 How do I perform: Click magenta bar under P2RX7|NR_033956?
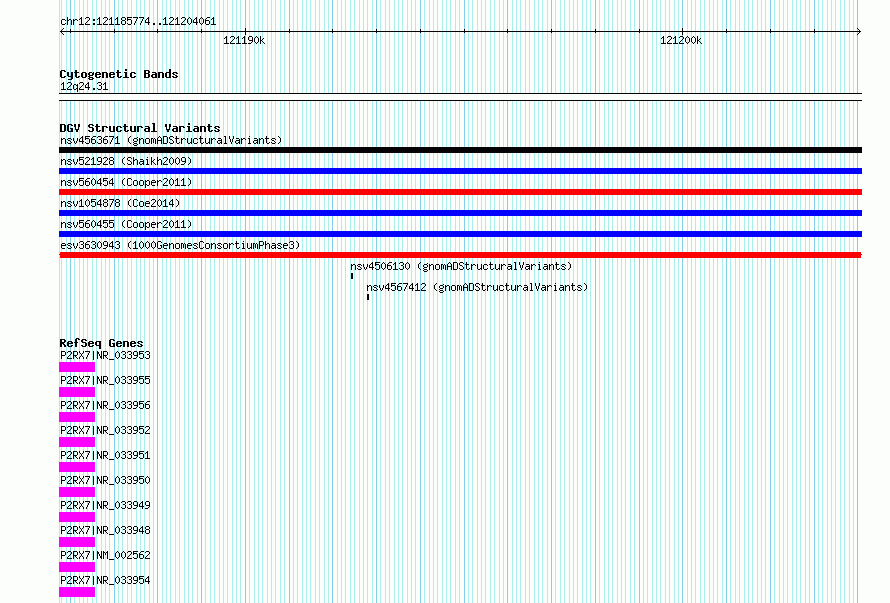(77, 417)
